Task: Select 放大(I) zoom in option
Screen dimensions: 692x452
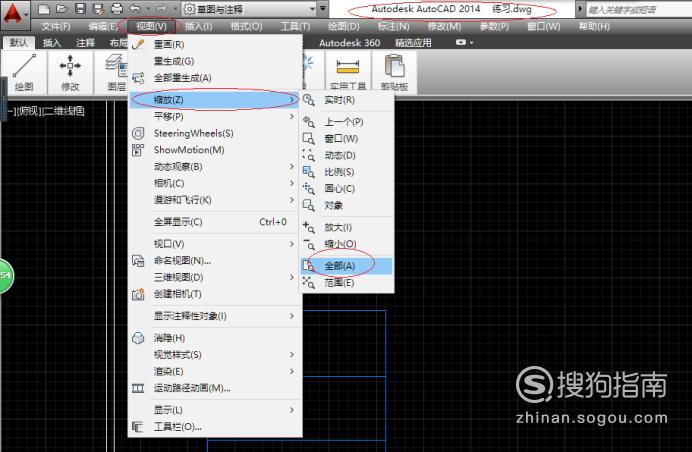Action: click(x=346, y=227)
